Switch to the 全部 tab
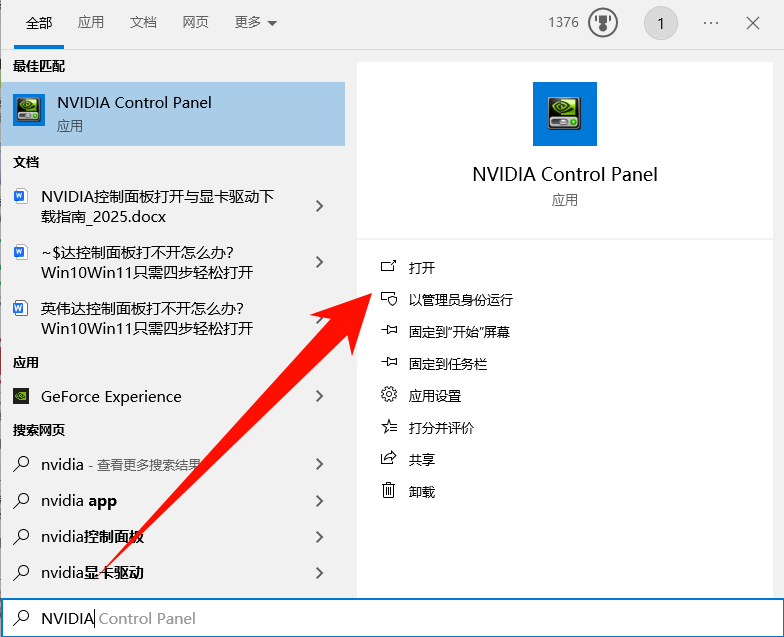Screen dimensions: 784x637 tap(39, 23)
